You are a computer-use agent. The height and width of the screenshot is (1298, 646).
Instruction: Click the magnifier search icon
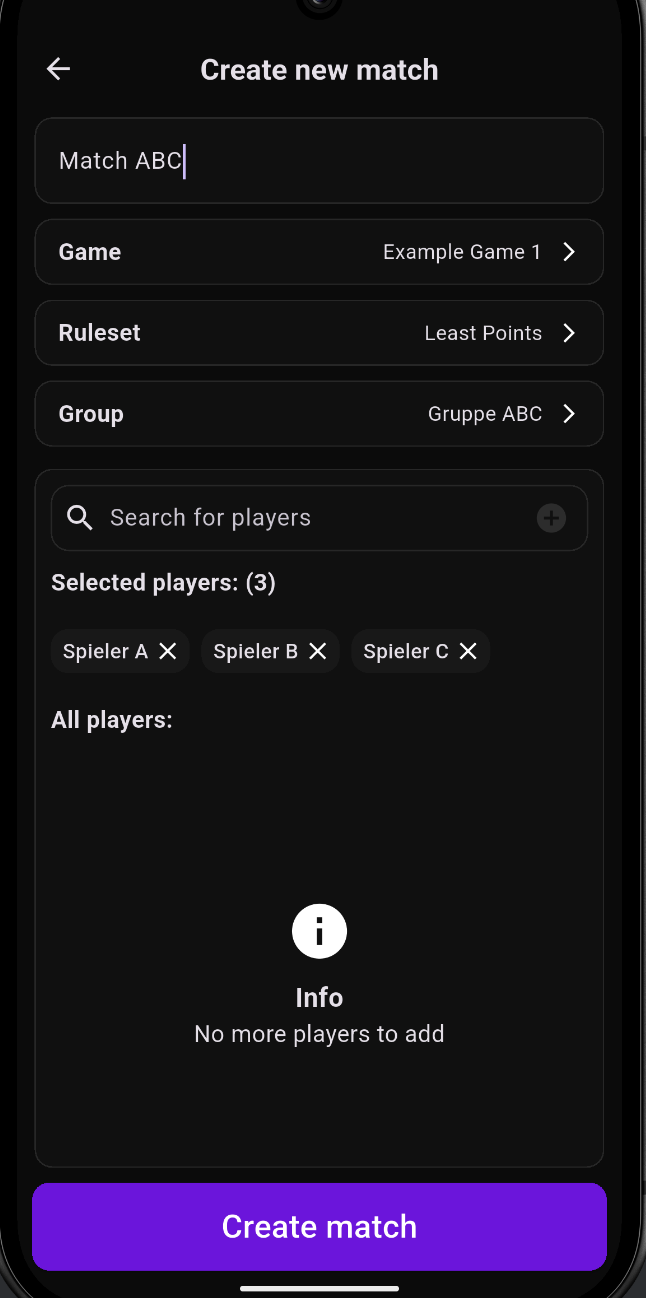click(80, 517)
